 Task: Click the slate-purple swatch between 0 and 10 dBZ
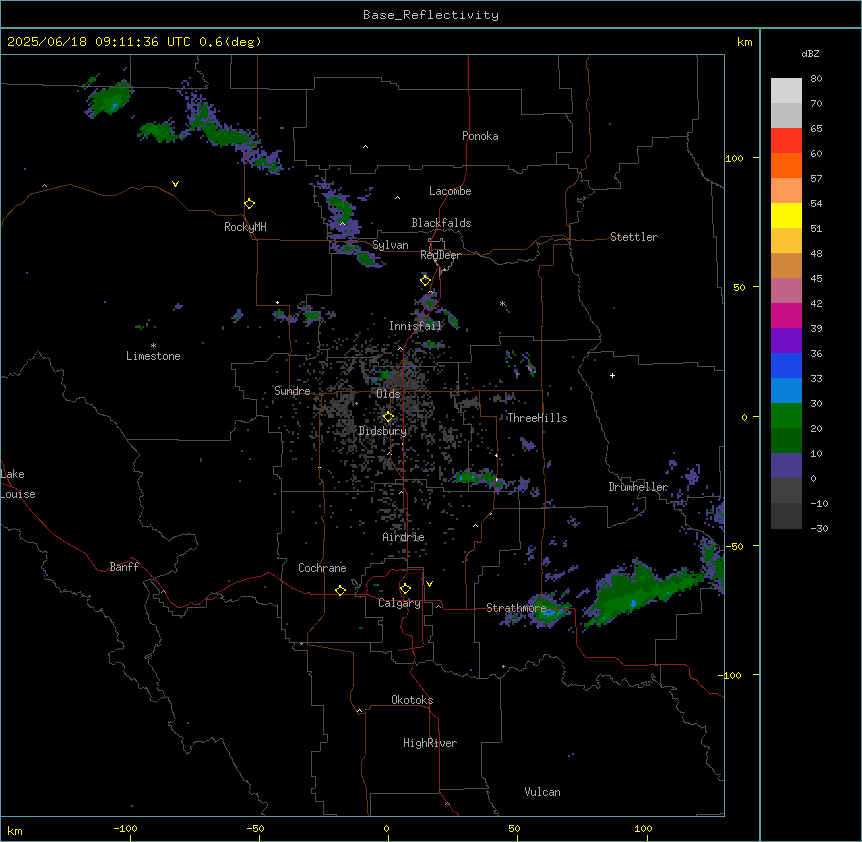click(x=786, y=466)
